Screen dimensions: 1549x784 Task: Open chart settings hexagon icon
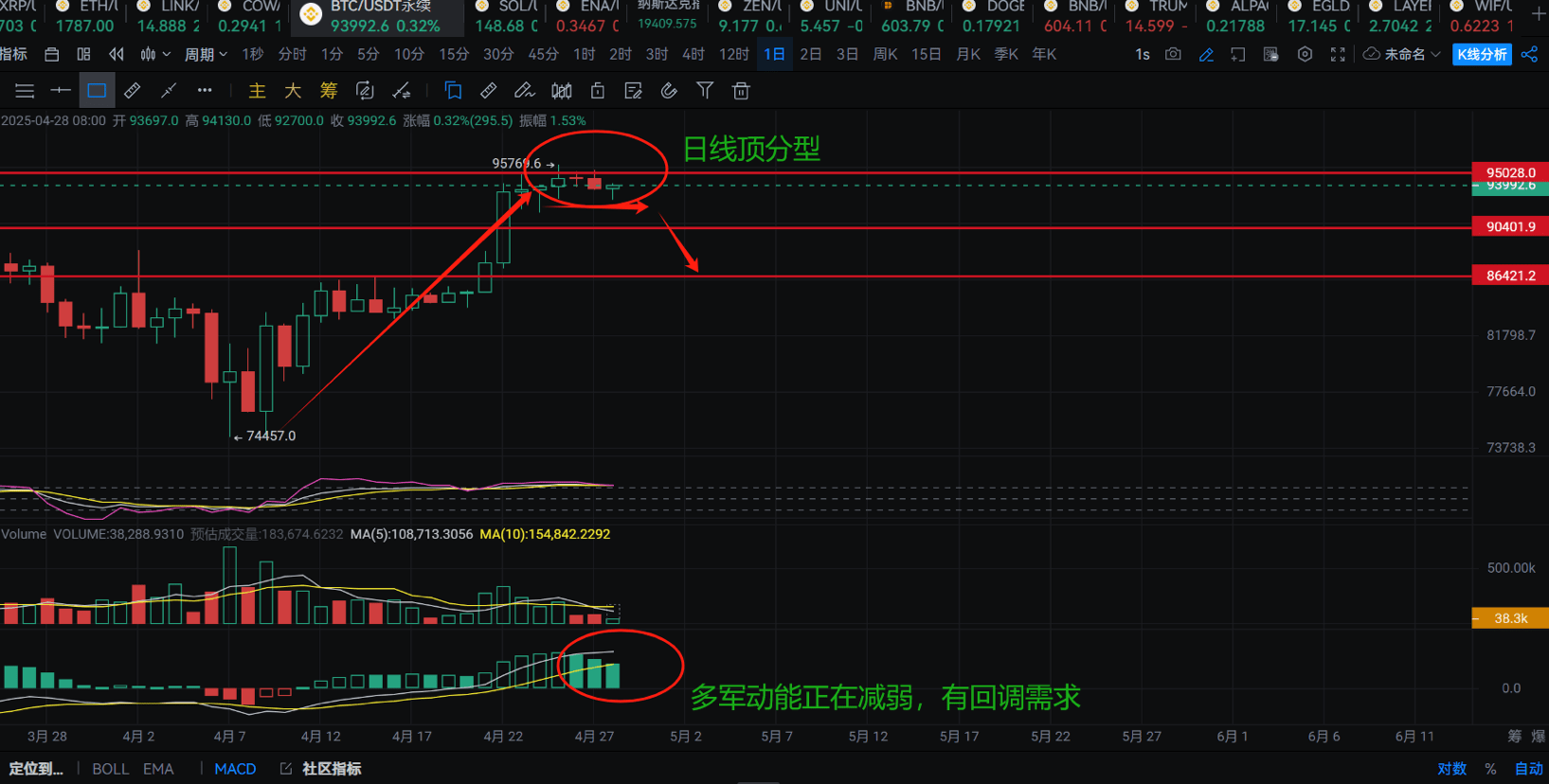coord(1305,55)
